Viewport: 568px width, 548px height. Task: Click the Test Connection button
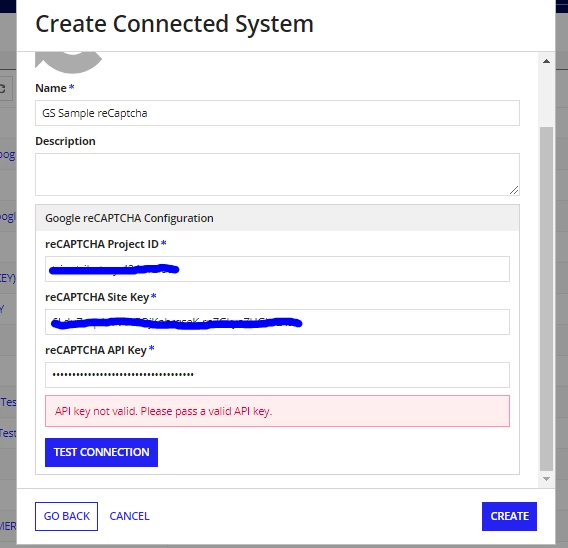click(x=101, y=452)
